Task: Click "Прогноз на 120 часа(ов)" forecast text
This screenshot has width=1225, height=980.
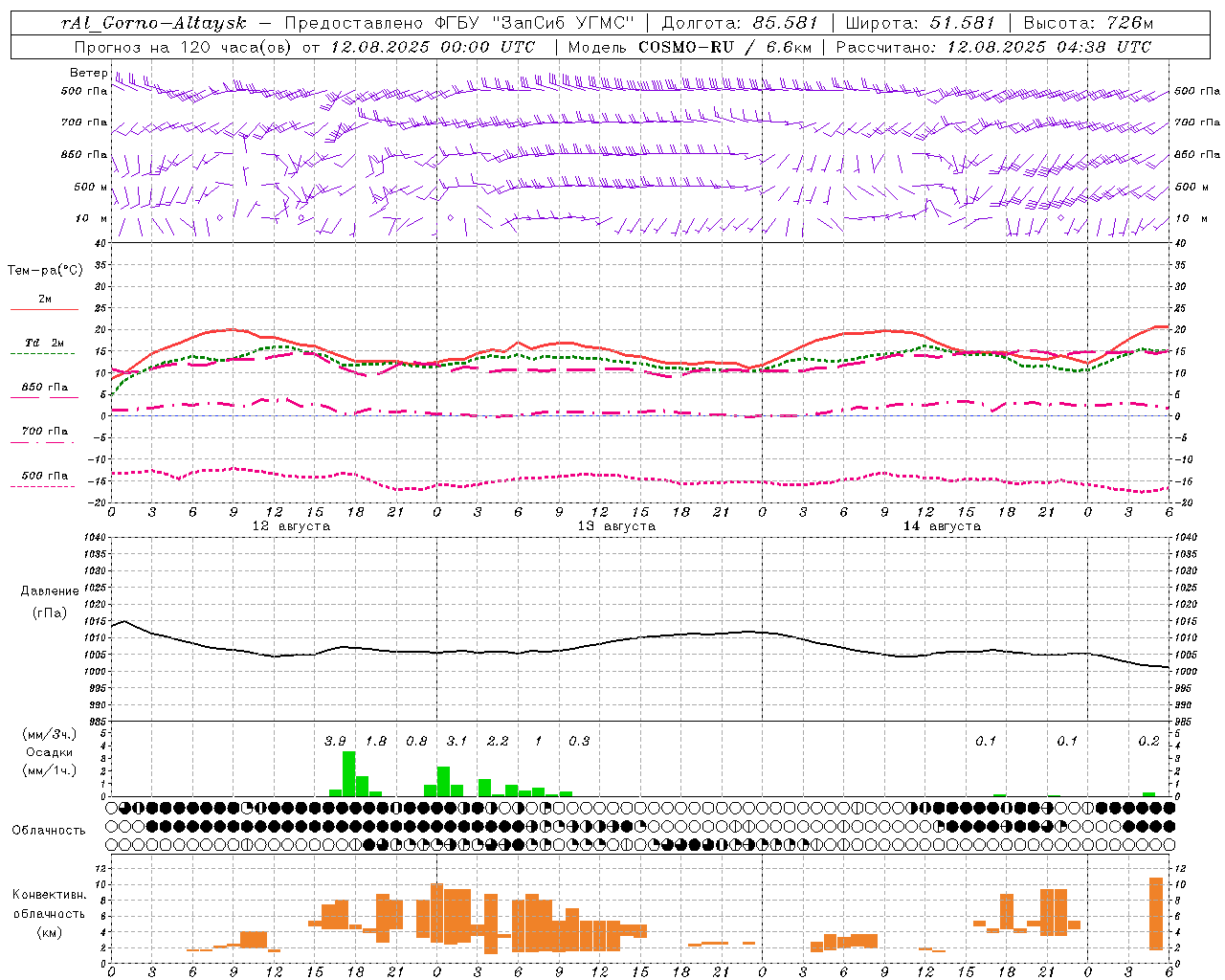Action: pos(183,47)
